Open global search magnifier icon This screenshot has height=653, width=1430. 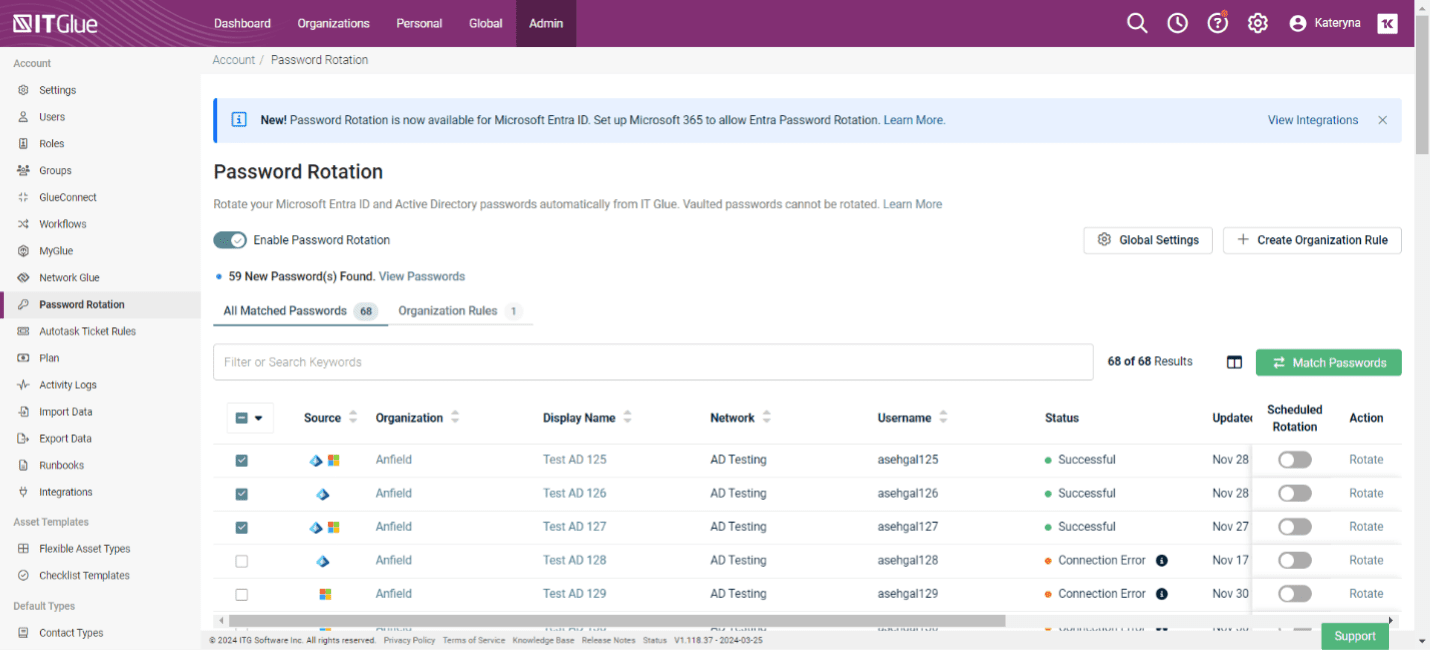pos(1137,22)
